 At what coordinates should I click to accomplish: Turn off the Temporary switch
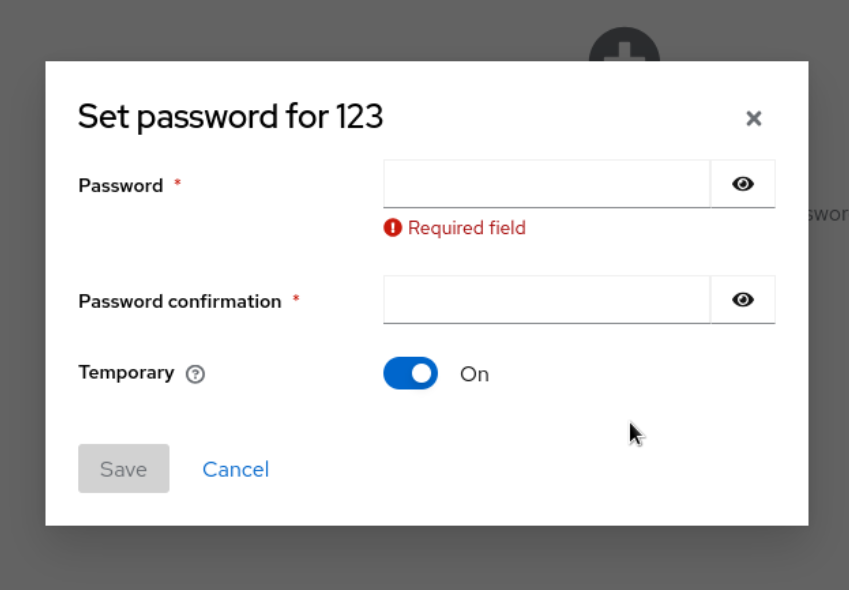tap(410, 373)
